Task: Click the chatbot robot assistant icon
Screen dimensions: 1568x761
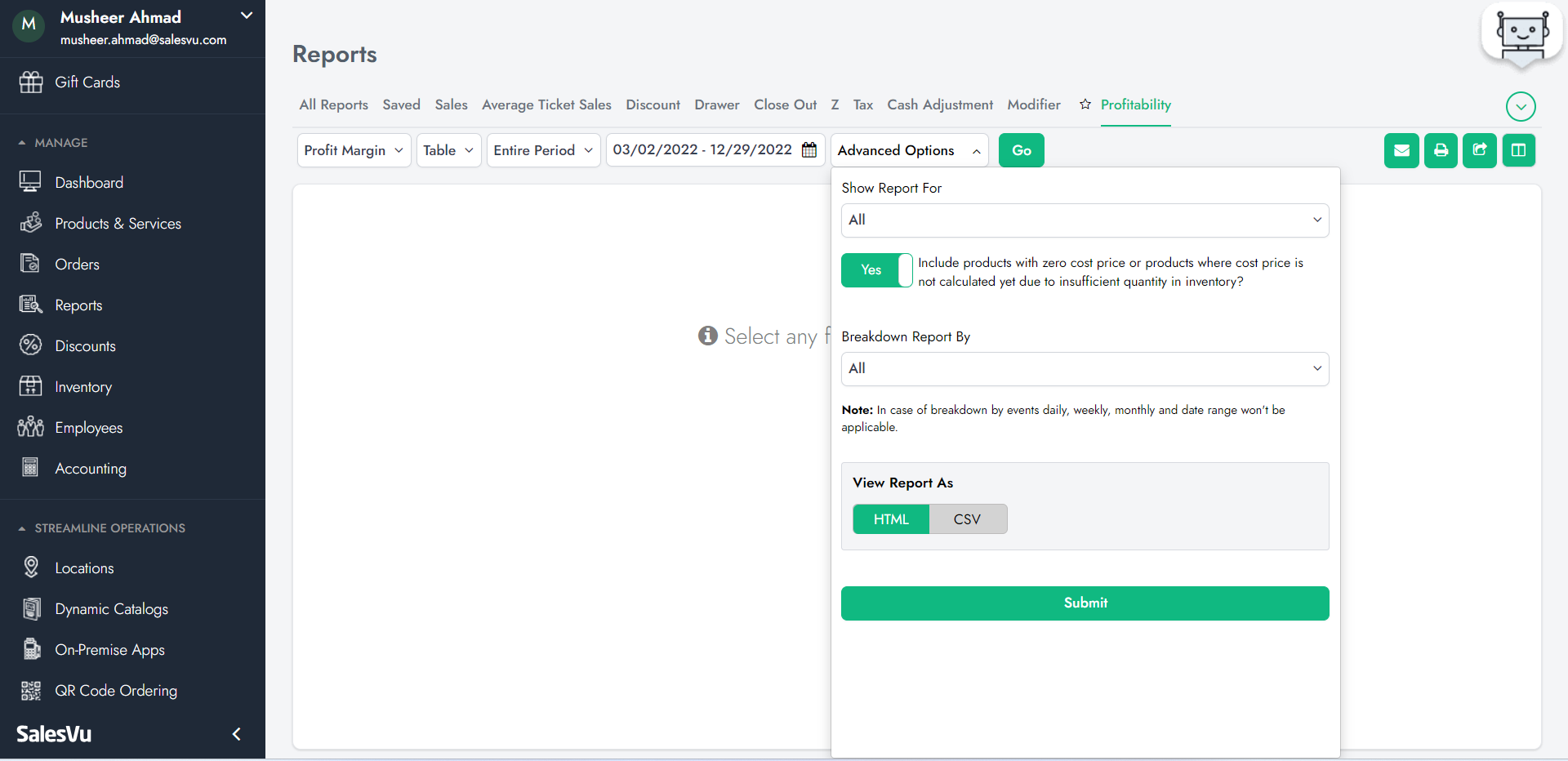Action: (1521, 35)
